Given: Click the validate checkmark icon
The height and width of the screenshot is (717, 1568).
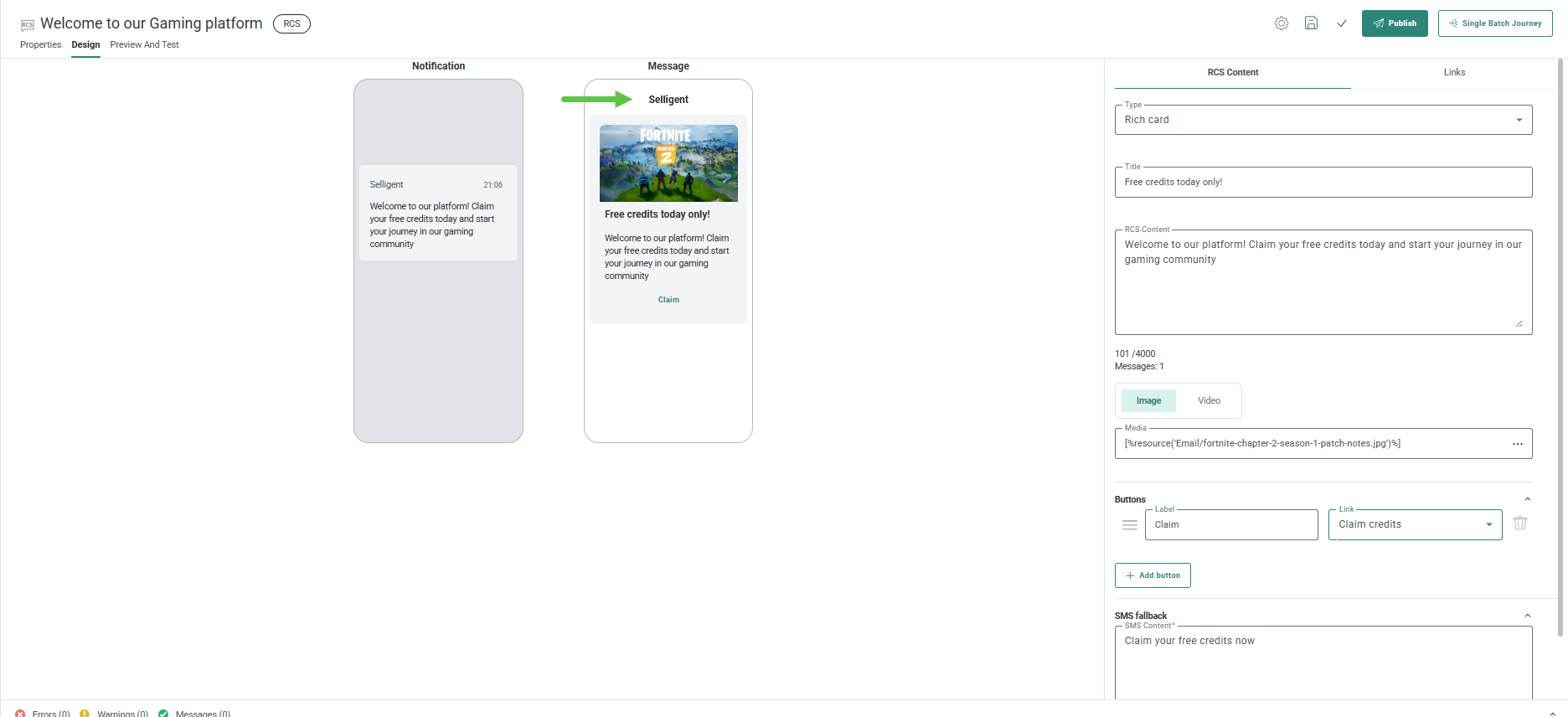Looking at the screenshot, I should pyautogui.click(x=1342, y=23).
